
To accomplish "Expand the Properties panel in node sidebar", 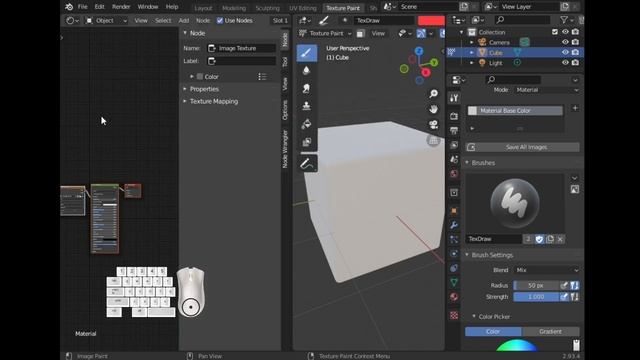I will (204, 89).
